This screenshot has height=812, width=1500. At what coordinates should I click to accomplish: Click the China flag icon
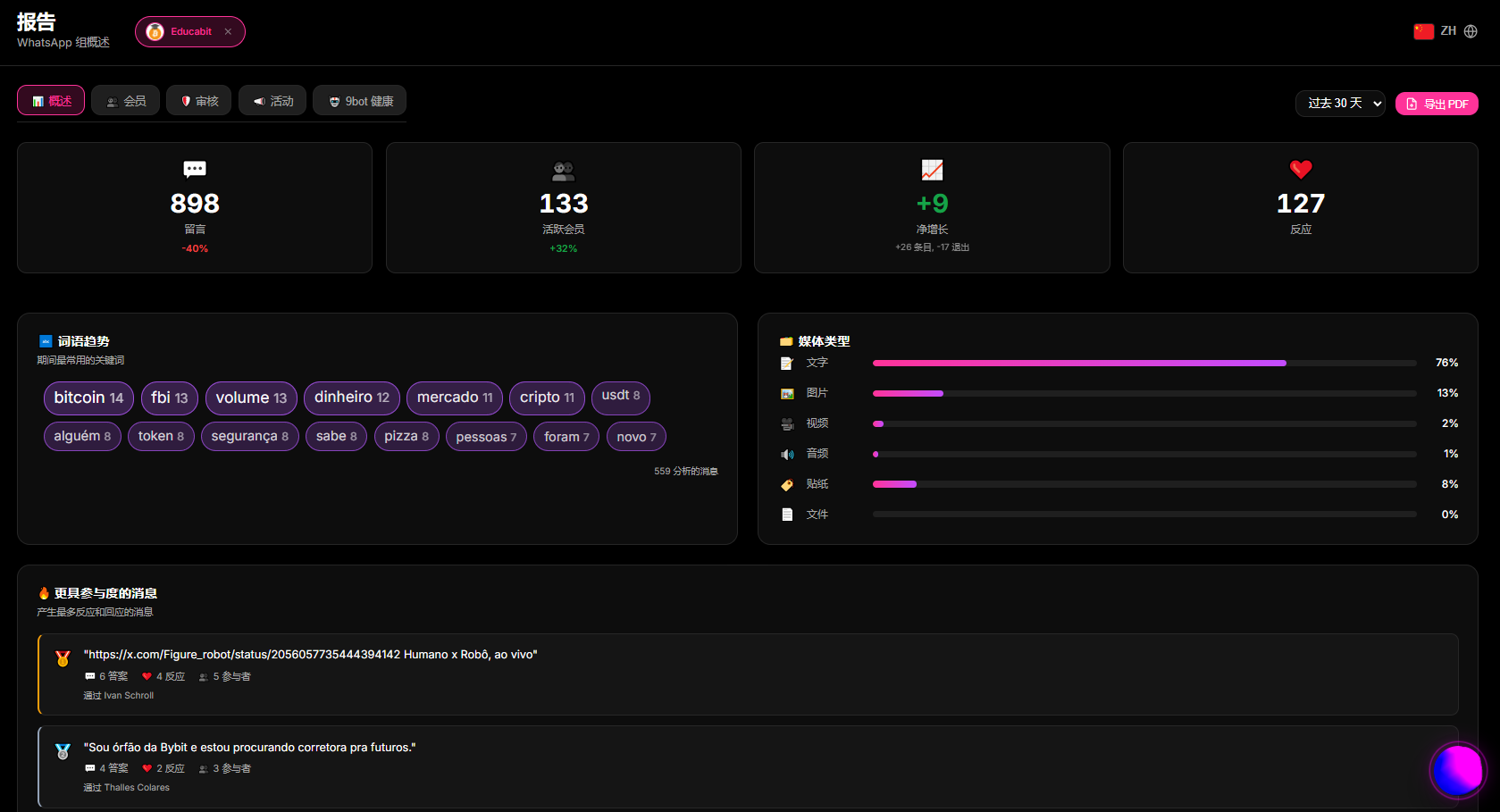click(1424, 31)
